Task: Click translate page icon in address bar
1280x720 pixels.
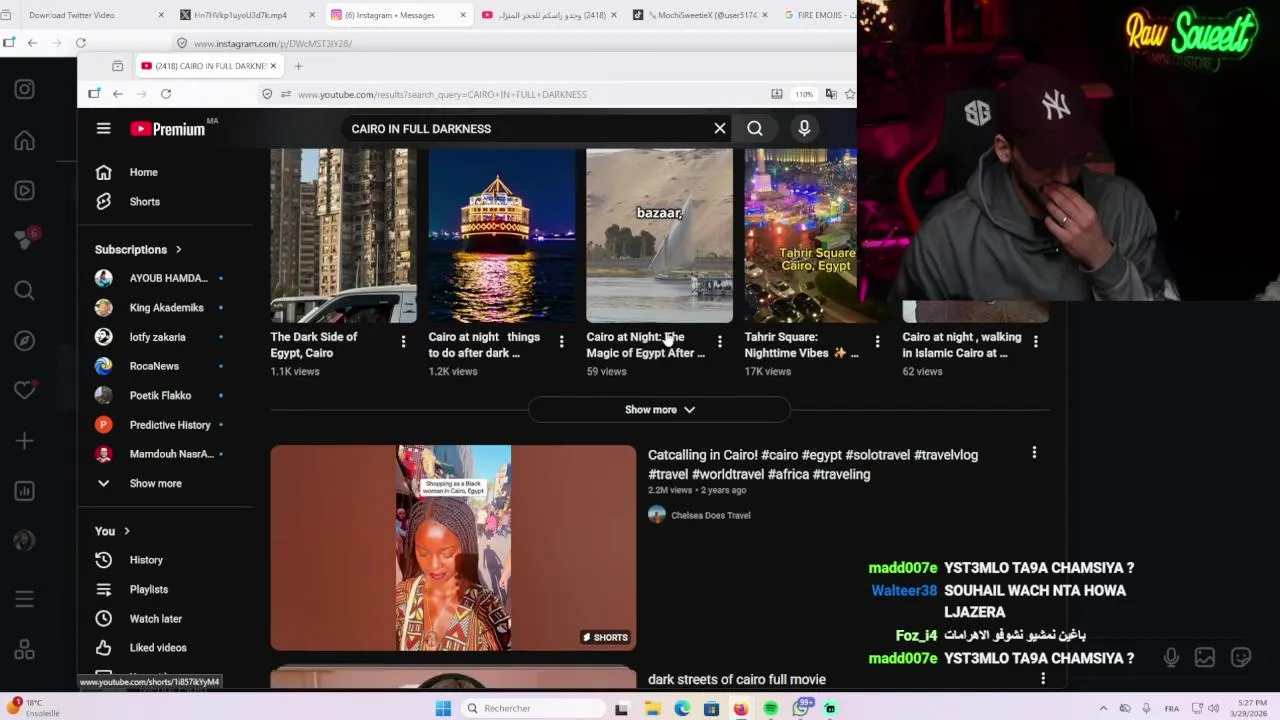Action: pos(830,94)
